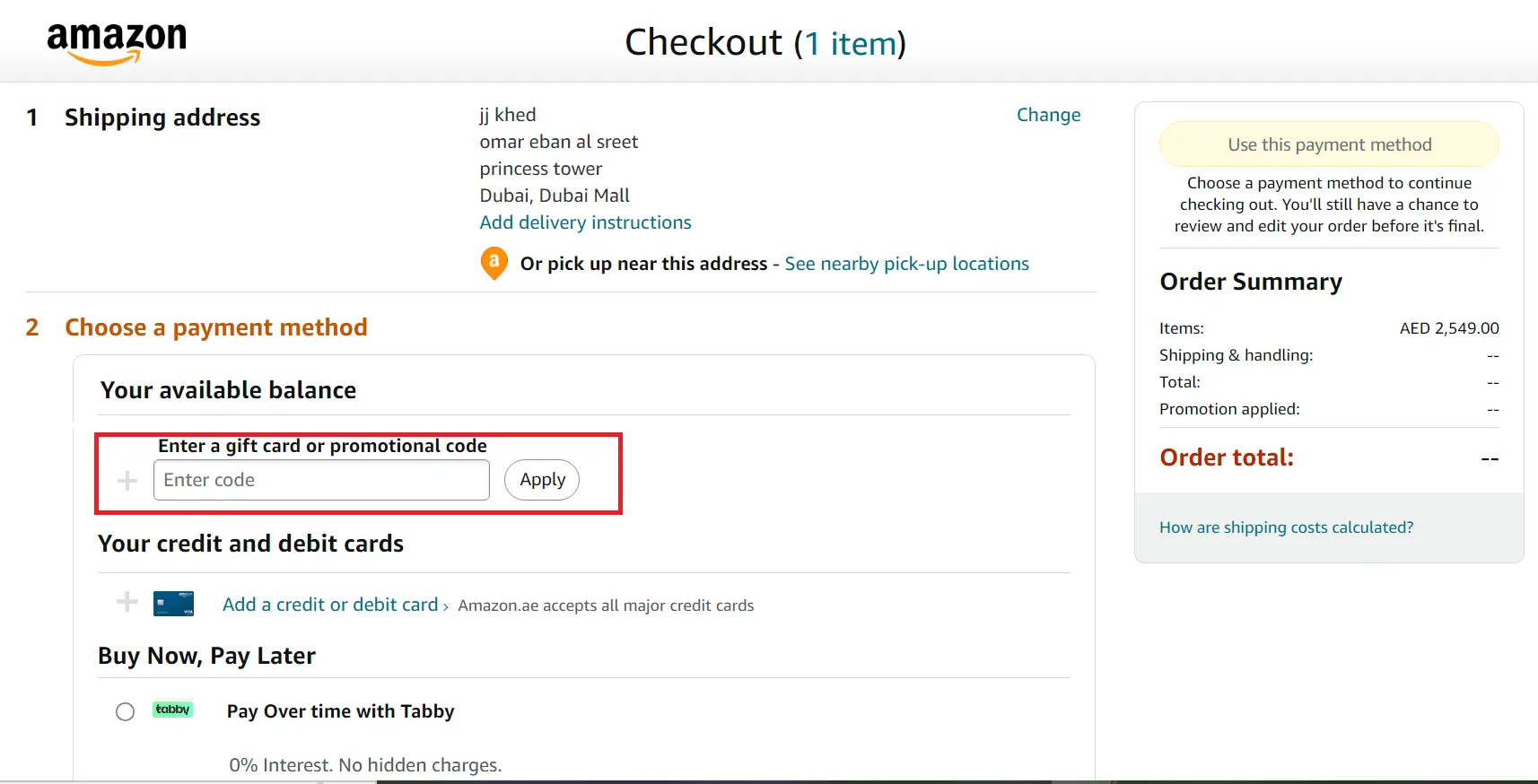1538x784 pixels.
Task: Click the 'omar eban al sreet' address line
Action: coord(559,142)
